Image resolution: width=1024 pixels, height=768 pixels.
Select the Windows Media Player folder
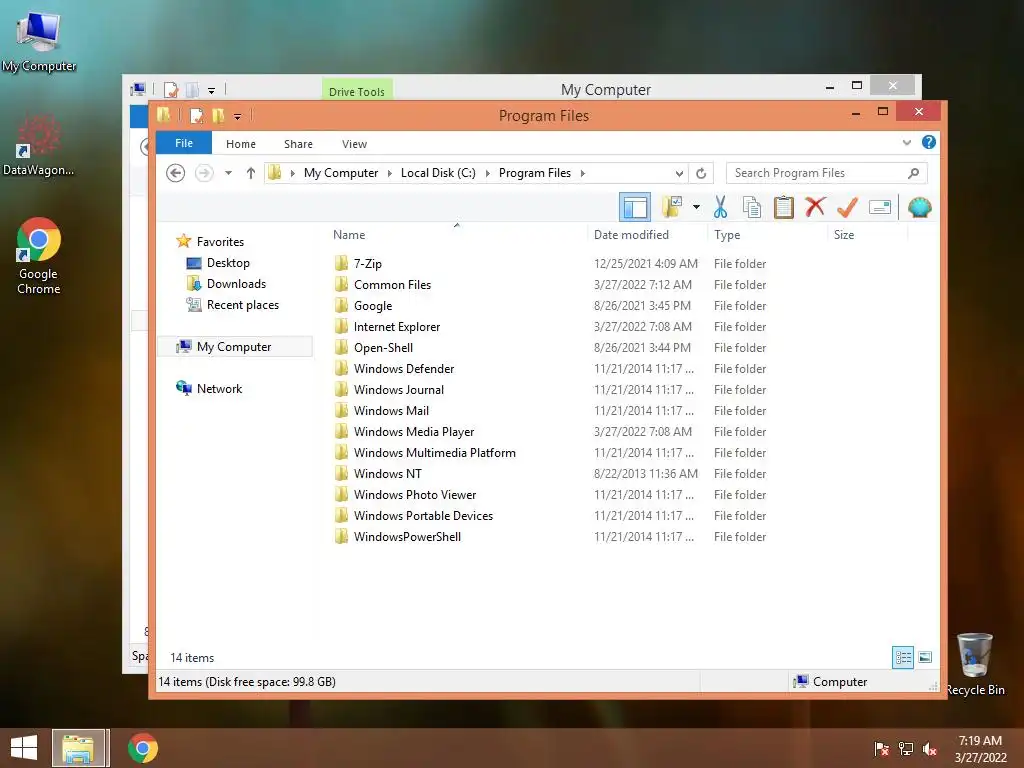pyautogui.click(x=413, y=432)
